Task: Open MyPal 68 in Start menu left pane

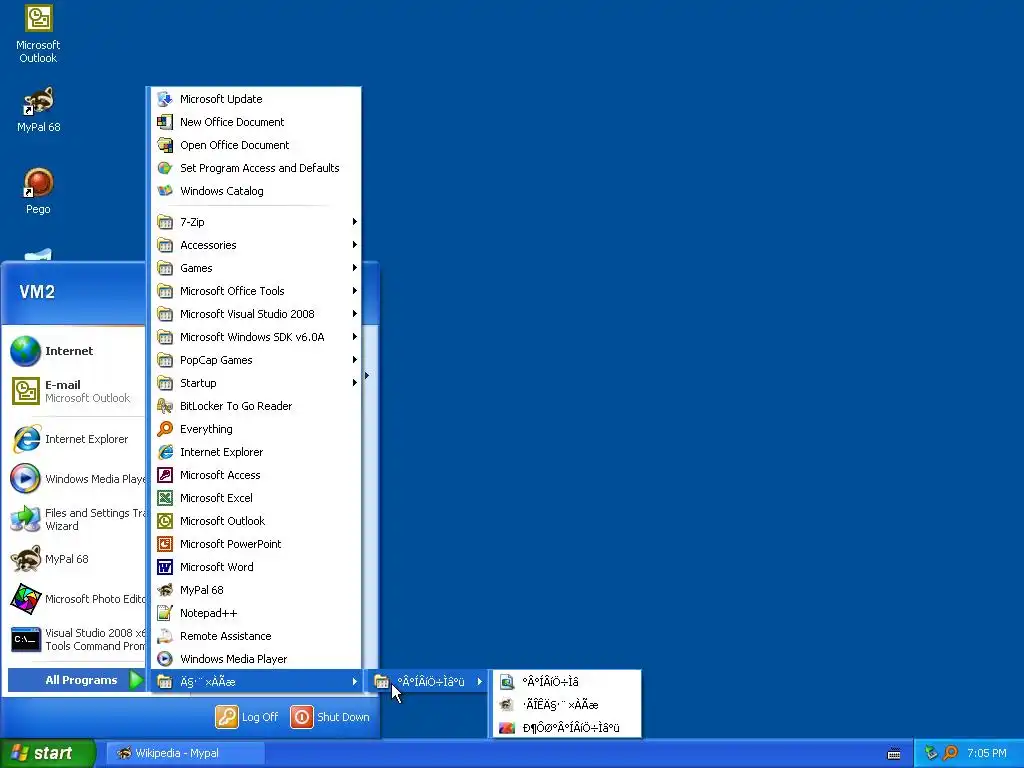Action: coord(76,559)
